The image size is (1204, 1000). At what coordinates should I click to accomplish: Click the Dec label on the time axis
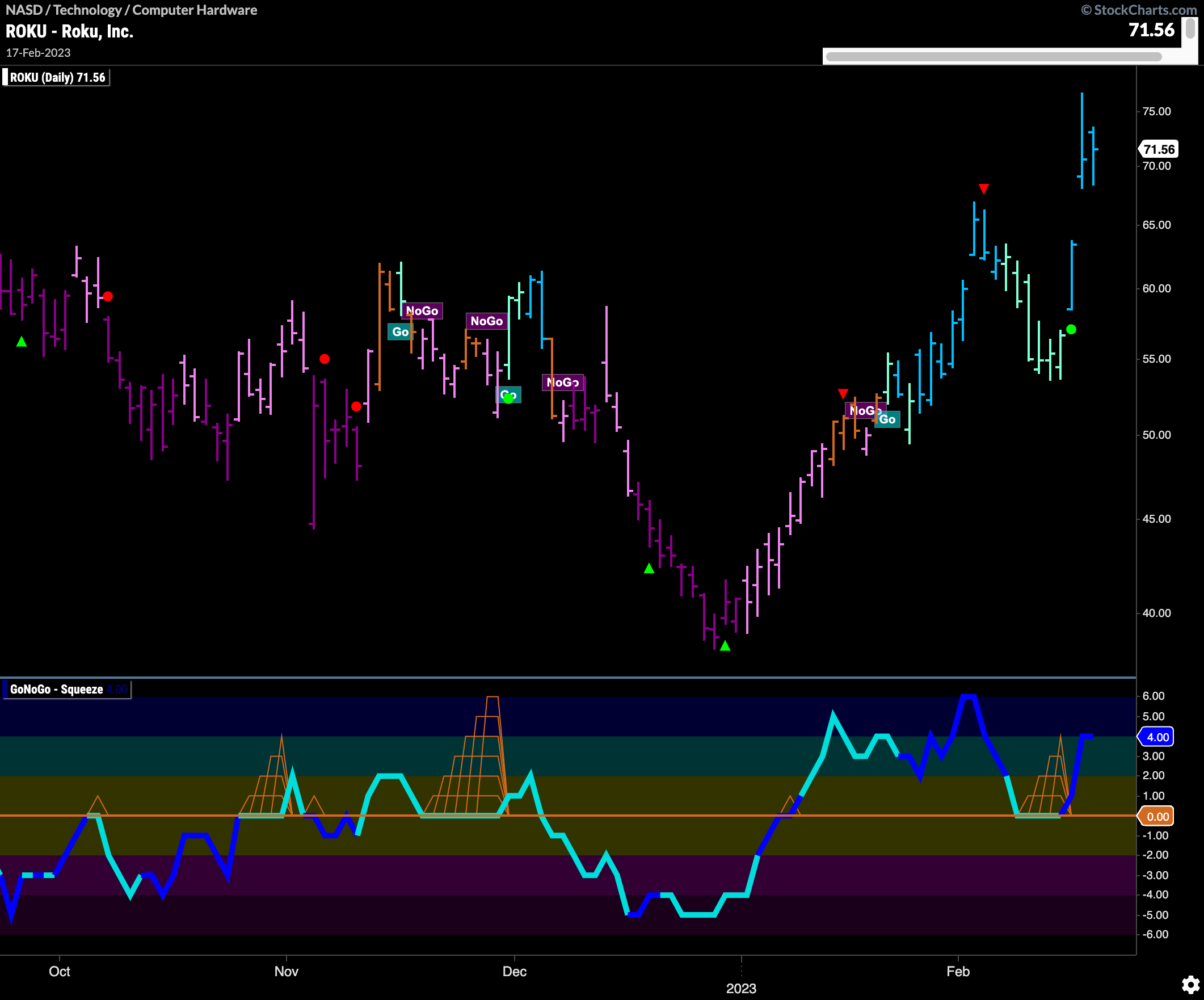pos(514,971)
